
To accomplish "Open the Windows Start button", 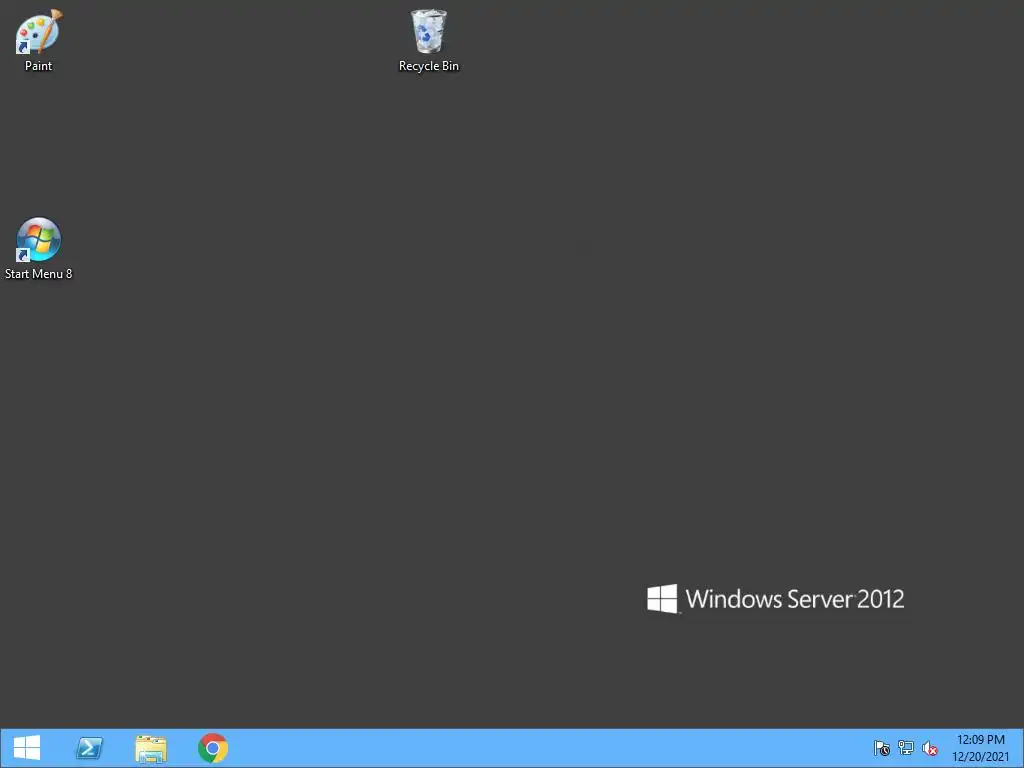I will (27, 748).
